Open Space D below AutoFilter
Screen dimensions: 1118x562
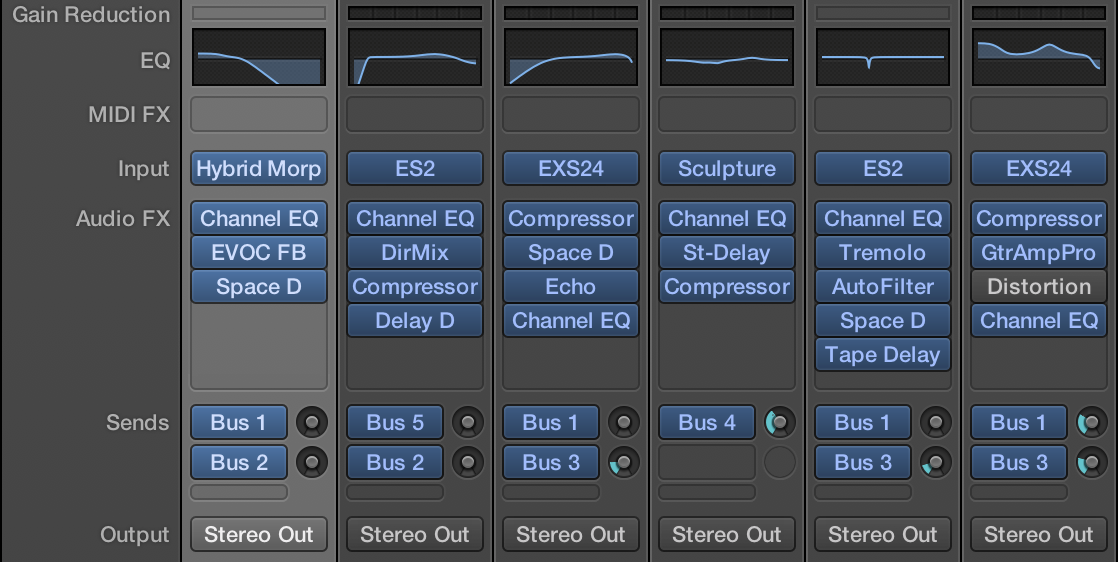(883, 321)
